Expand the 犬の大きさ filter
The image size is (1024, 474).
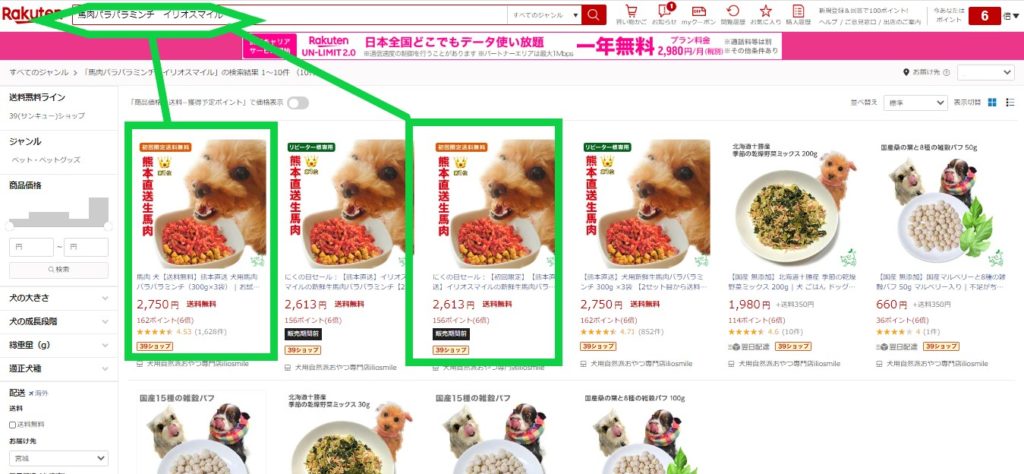(x=59, y=298)
